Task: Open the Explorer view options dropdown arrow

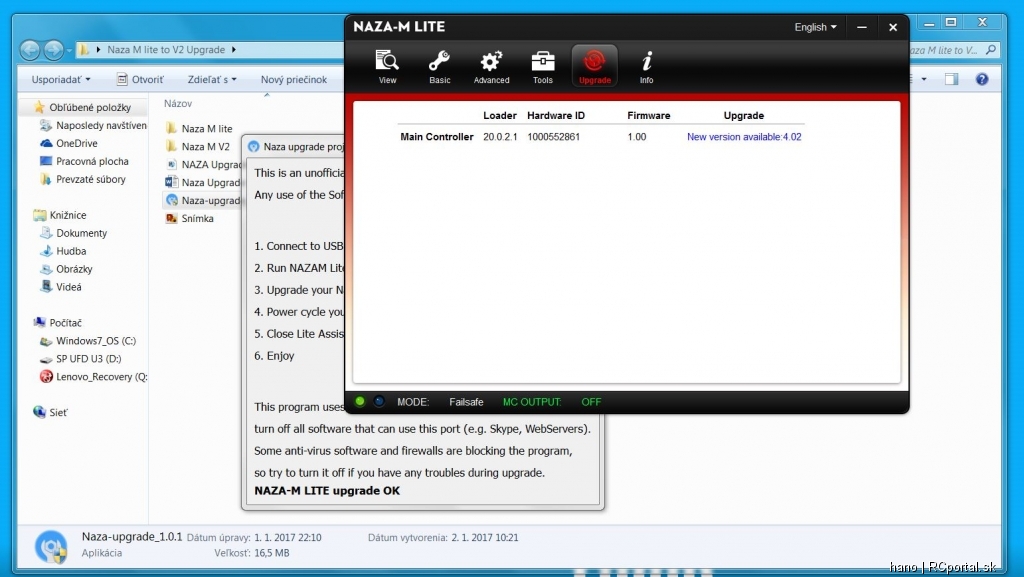Action: tap(923, 79)
